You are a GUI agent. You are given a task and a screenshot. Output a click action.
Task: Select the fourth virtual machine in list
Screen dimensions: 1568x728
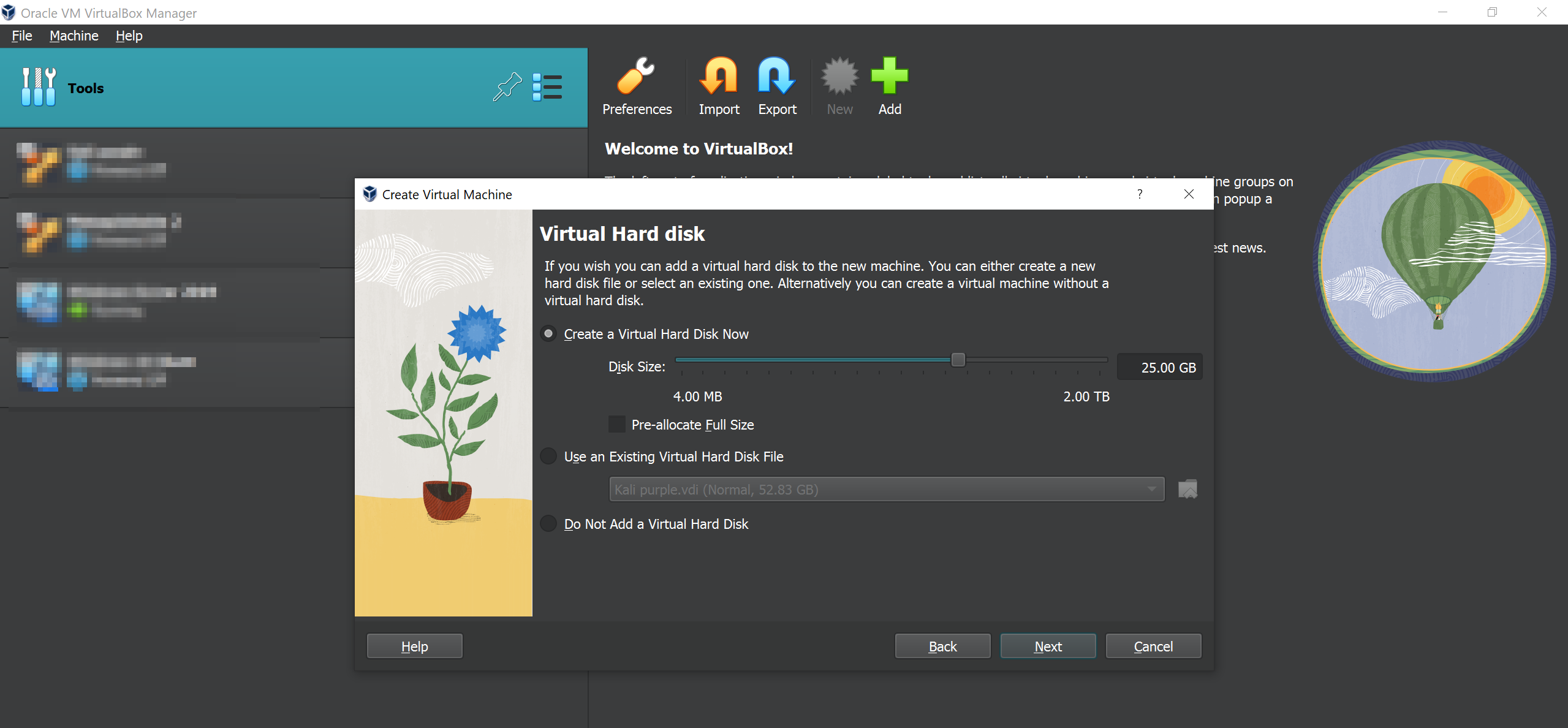178,373
